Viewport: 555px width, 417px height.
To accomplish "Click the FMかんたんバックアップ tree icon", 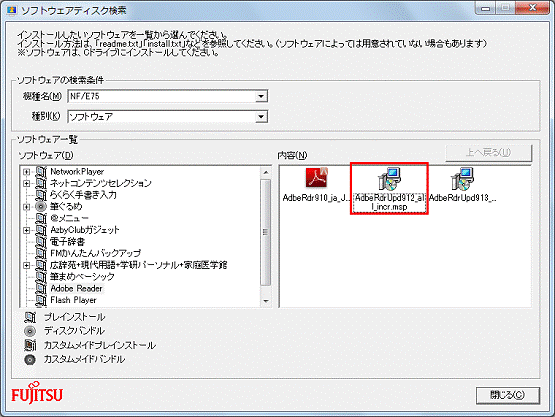I will (41, 253).
